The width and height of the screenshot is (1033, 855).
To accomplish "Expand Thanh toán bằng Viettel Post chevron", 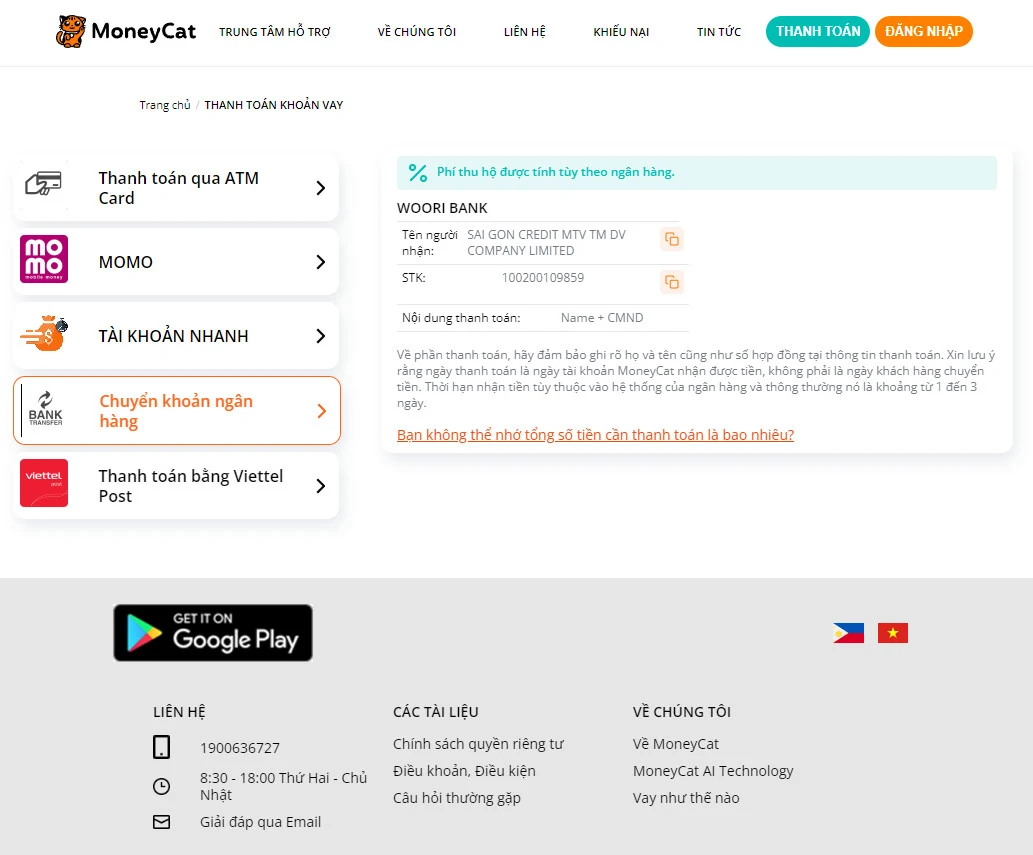I will coord(321,486).
